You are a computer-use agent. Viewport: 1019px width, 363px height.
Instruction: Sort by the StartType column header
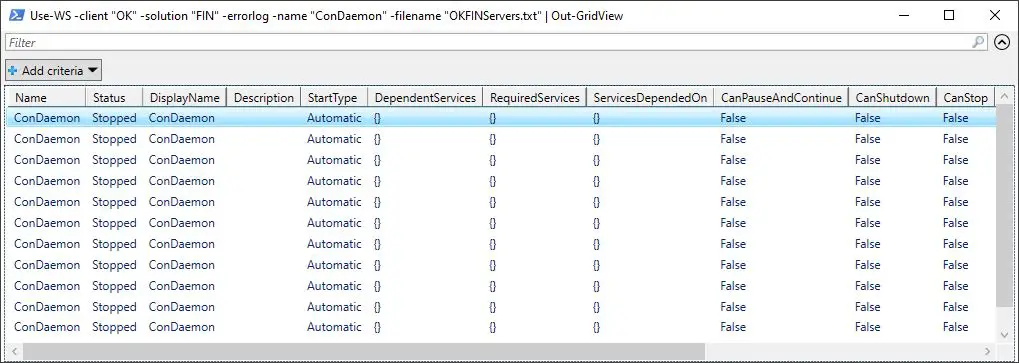coord(335,97)
